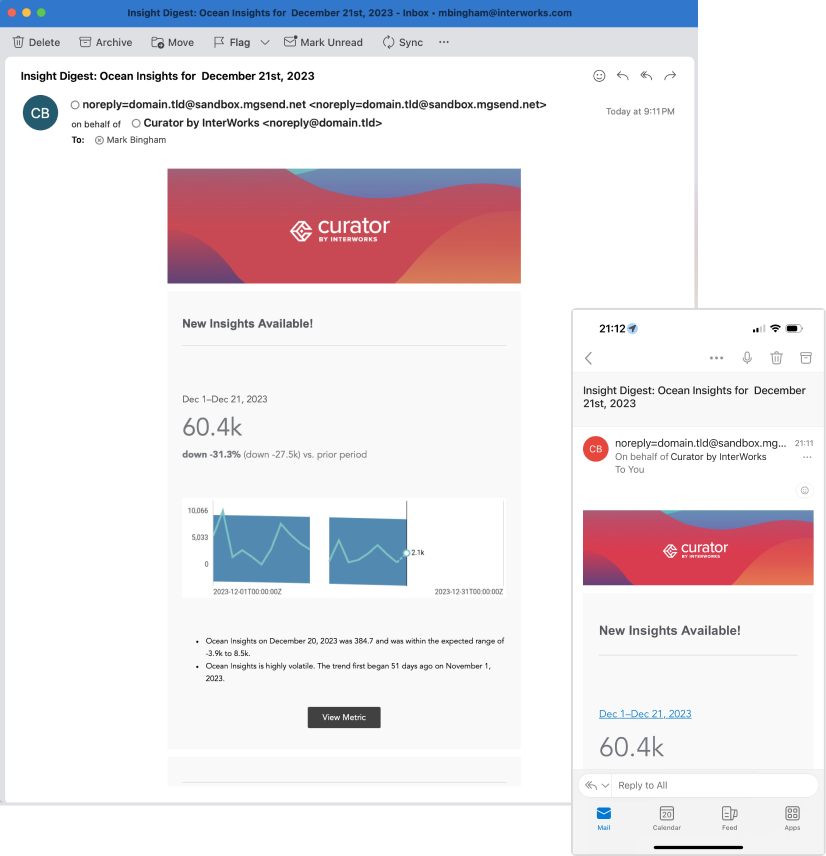The width and height of the screenshot is (826, 856).
Task: Open the Feed tab
Action: click(729, 818)
